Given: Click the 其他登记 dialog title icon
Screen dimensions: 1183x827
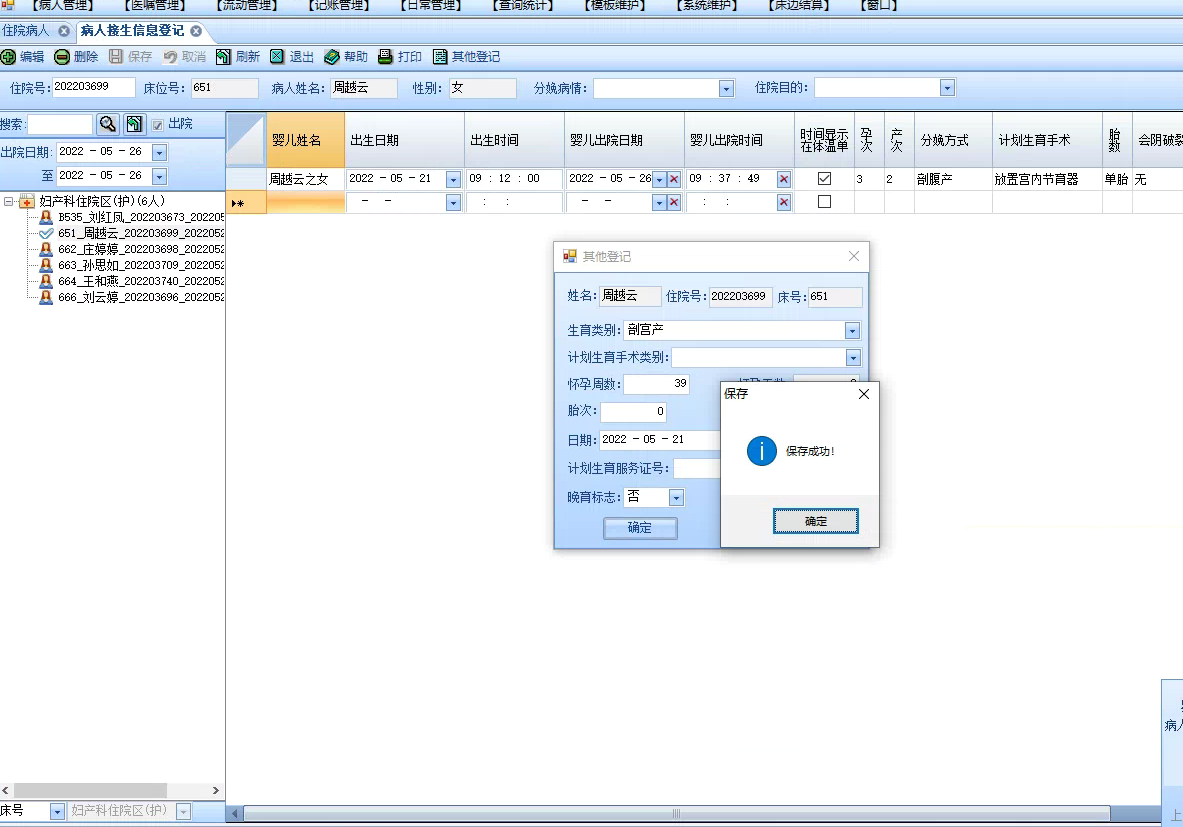Looking at the screenshot, I should click(570, 257).
